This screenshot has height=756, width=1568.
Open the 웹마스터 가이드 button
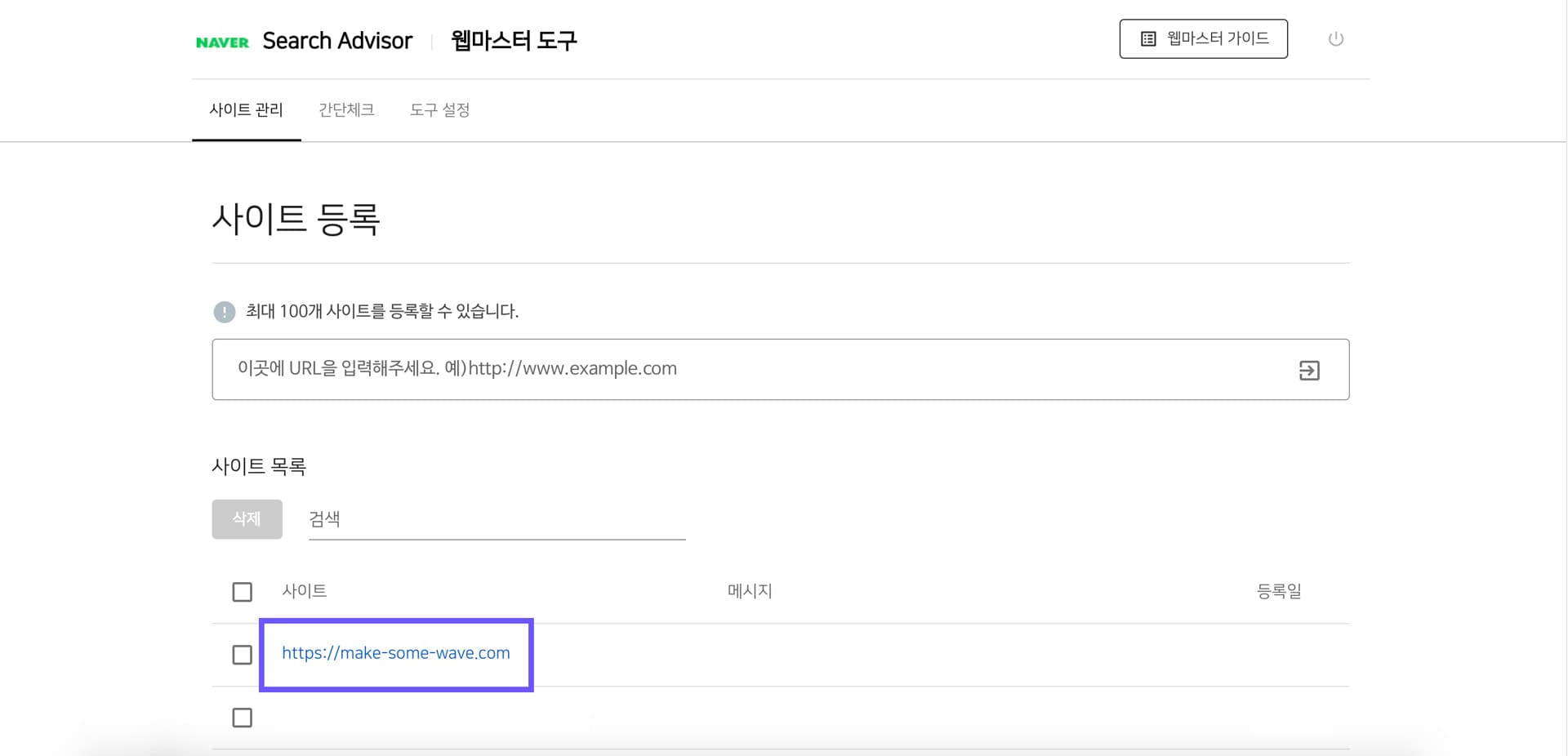[x=1203, y=38]
